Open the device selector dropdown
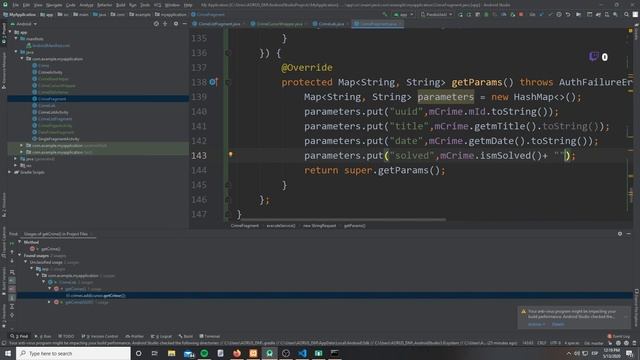This screenshot has width=640, height=360. tap(436, 15)
